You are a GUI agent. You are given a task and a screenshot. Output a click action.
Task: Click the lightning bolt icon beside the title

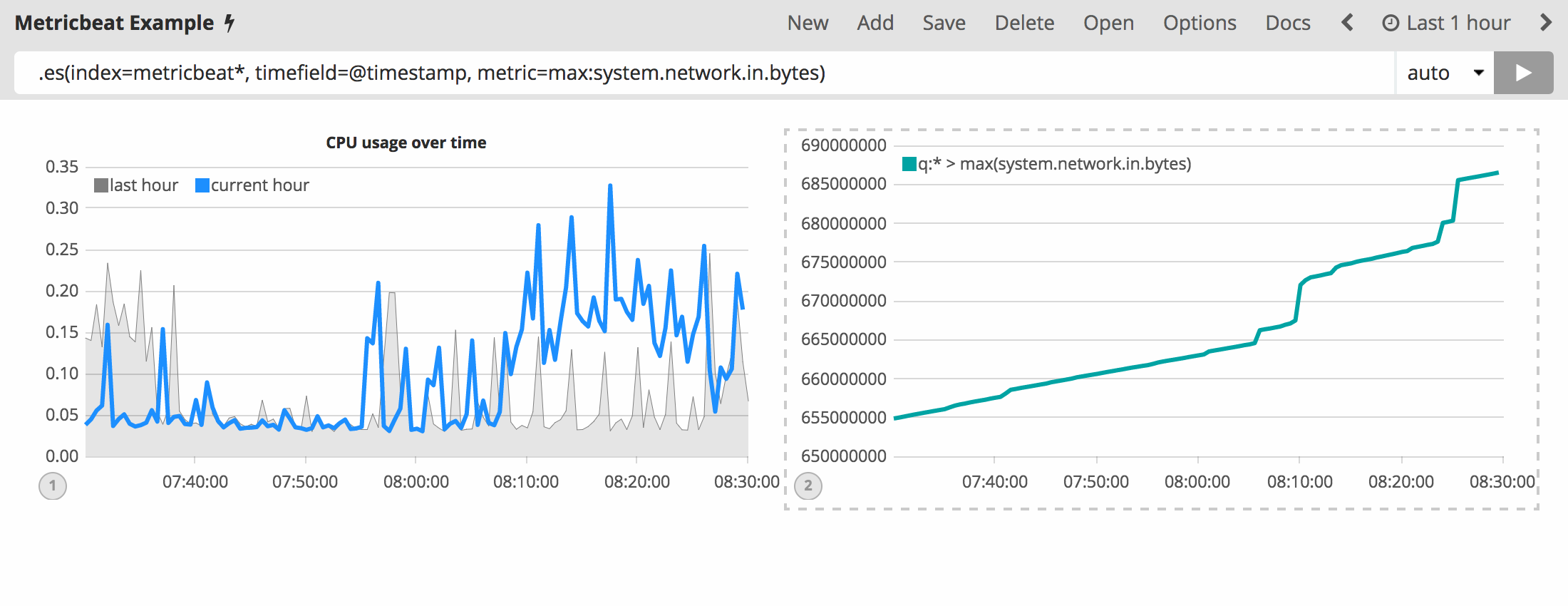coord(229,24)
